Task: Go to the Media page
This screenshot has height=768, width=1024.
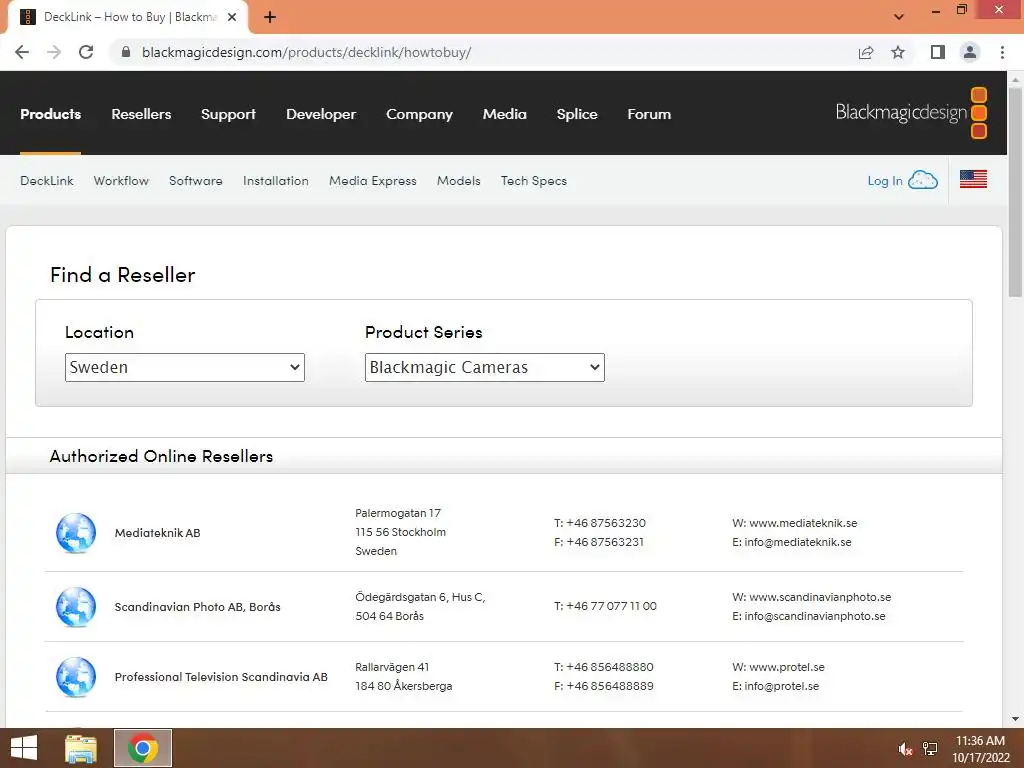Action: [505, 114]
